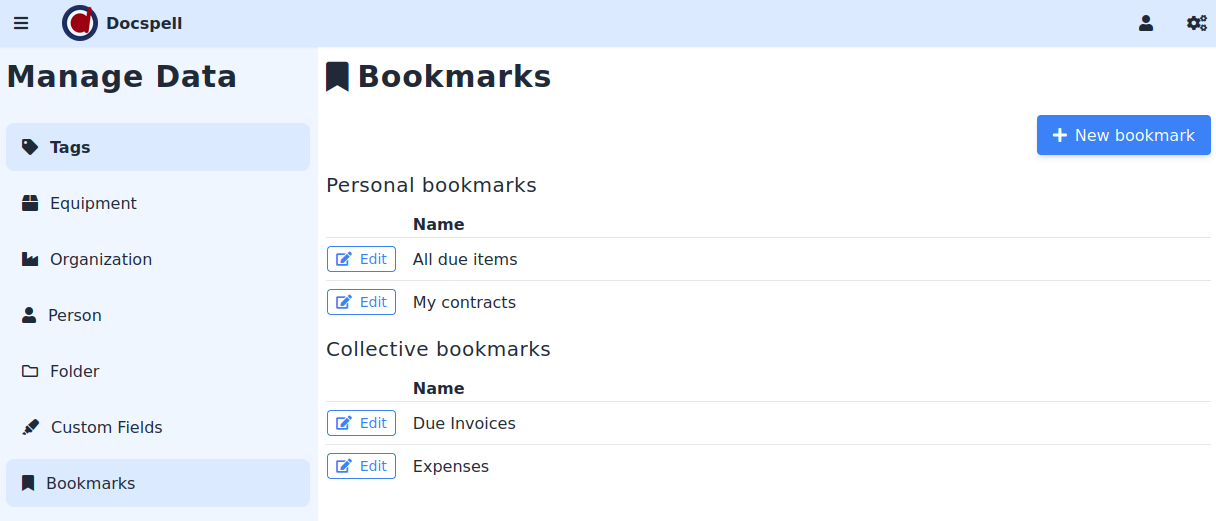Click the Docspell title text
Image resolution: width=1216 pixels, height=521 pixels.
pyautogui.click(x=144, y=23)
